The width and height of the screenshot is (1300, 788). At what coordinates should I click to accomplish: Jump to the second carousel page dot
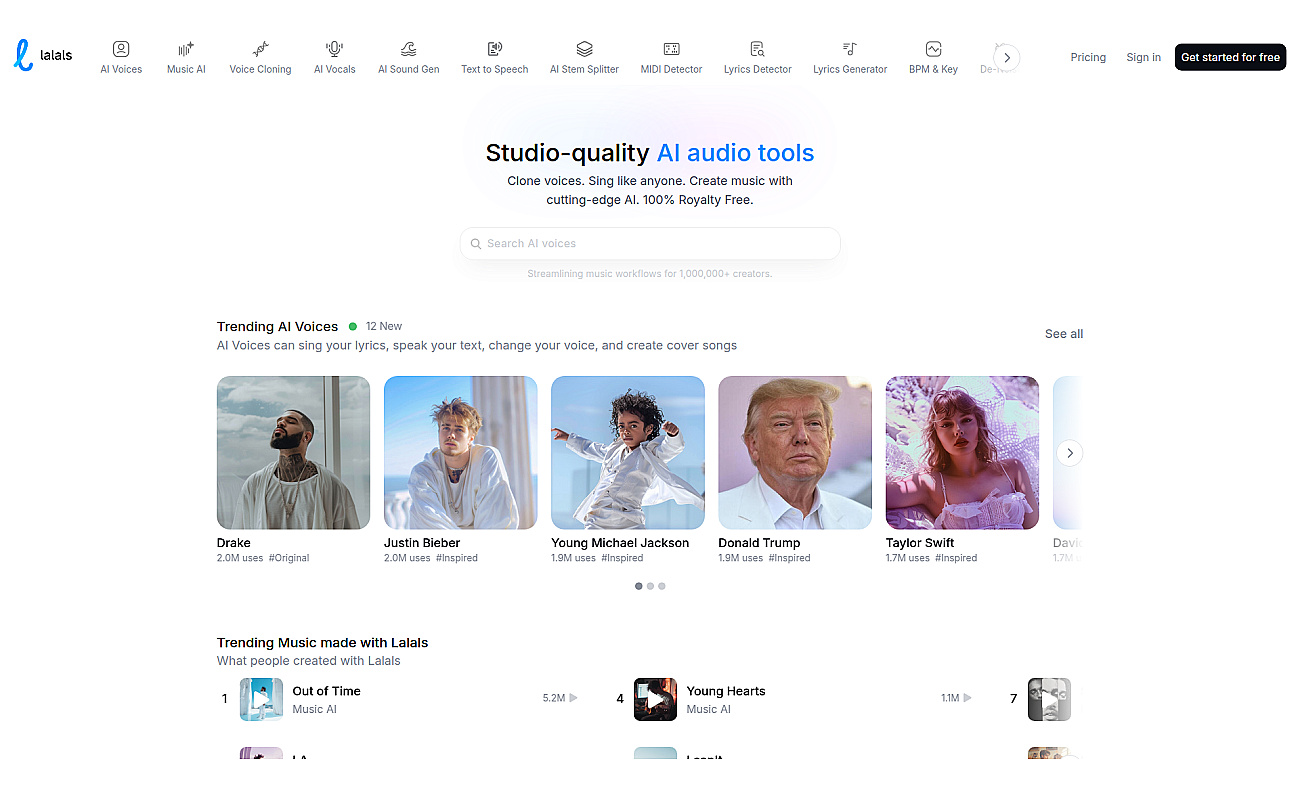(x=650, y=586)
